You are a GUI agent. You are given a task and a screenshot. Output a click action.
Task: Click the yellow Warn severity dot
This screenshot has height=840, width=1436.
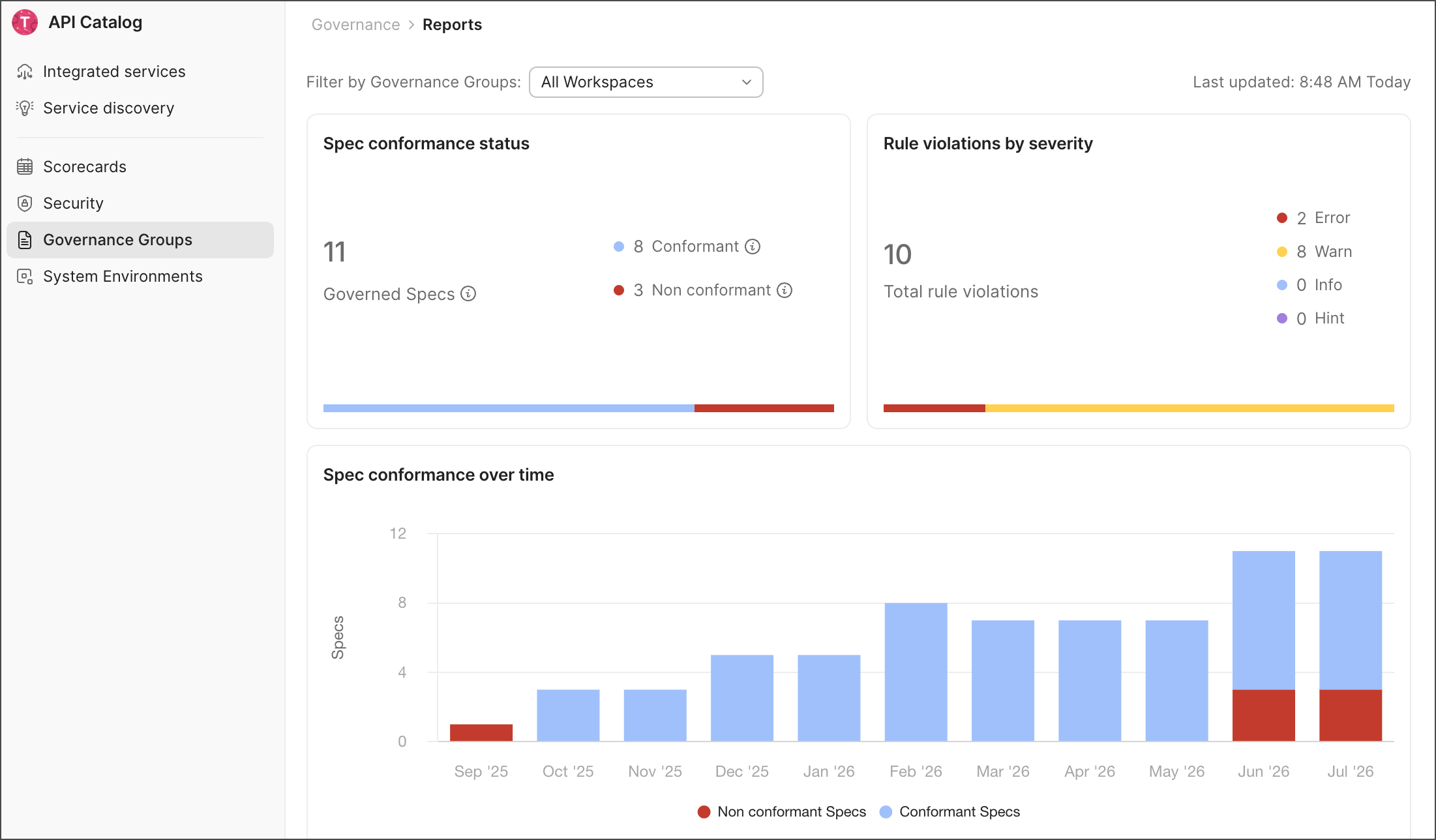coord(1282,252)
